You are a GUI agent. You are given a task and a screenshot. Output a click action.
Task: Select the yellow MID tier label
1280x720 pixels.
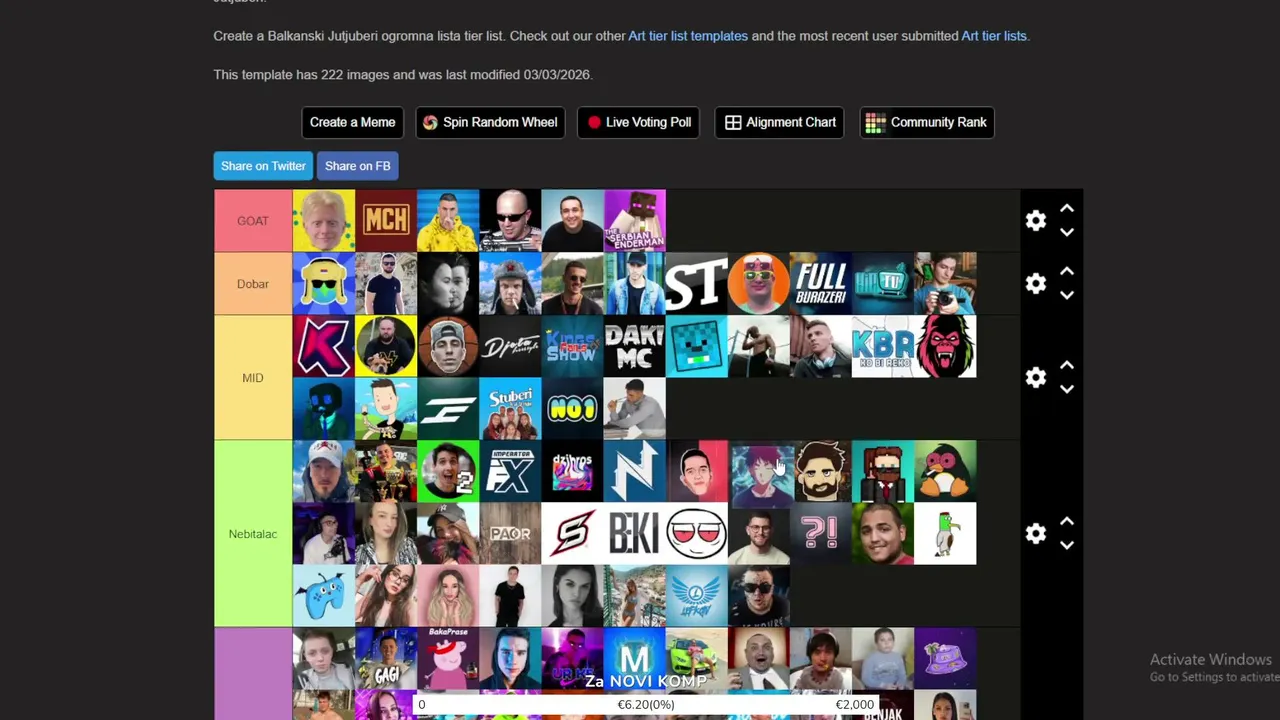click(253, 378)
